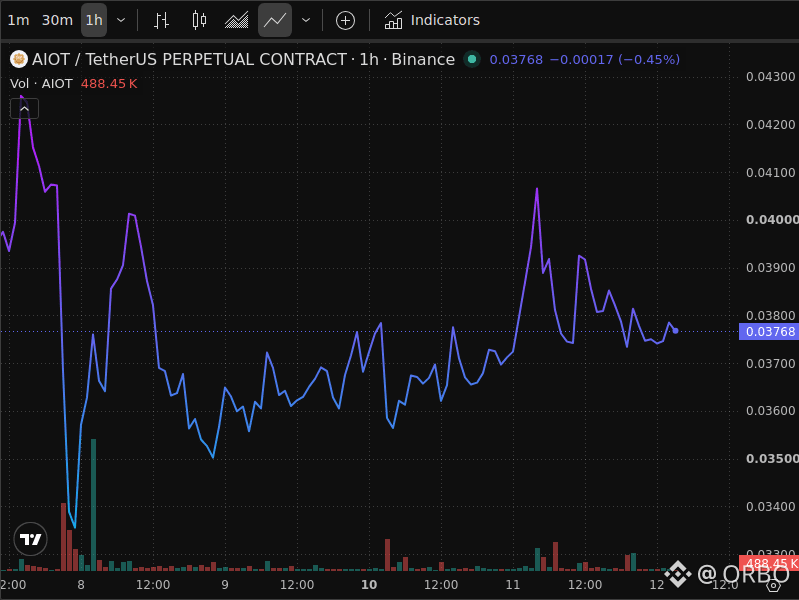
Task: Switch to the 30m timeframe
Action: pos(57,20)
